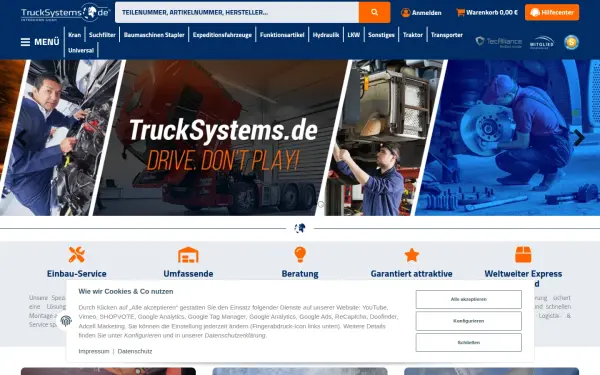Click the Umfassende heading
This screenshot has height=375, width=600.
tap(188, 274)
